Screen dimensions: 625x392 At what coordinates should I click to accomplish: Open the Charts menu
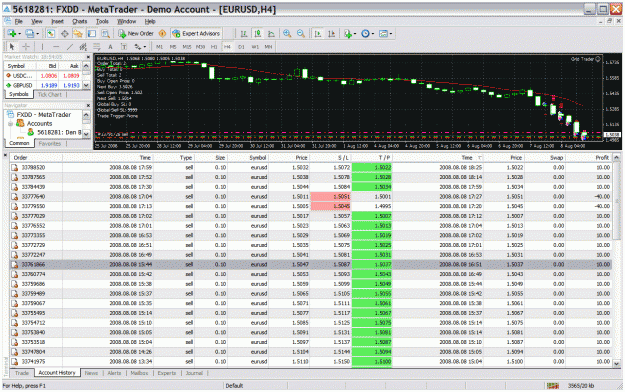pos(79,21)
